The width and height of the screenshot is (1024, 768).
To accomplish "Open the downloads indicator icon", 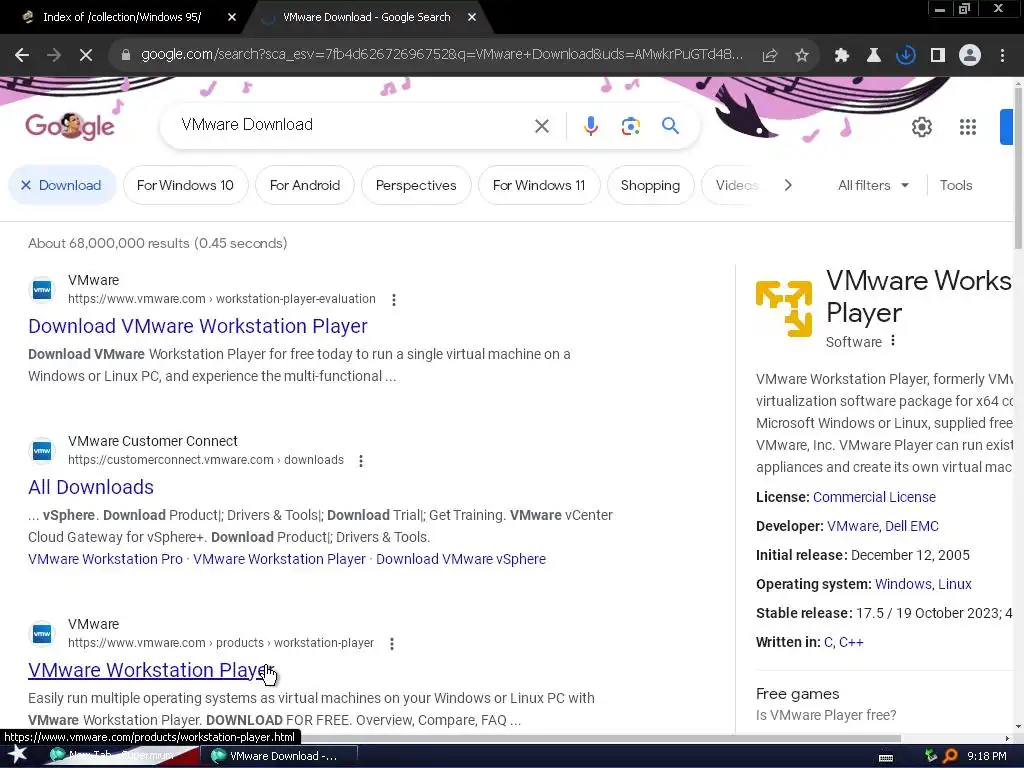I will point(906,56).
